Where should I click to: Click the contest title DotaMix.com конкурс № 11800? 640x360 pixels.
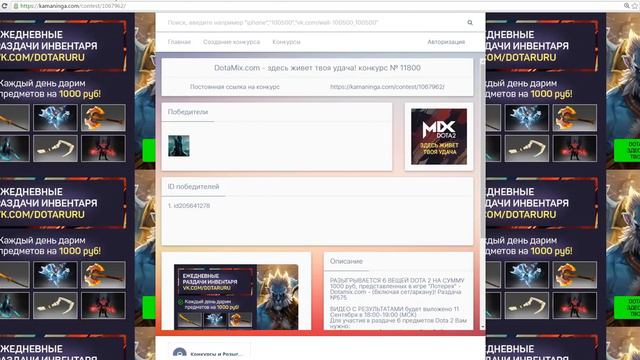pos(317,68)
